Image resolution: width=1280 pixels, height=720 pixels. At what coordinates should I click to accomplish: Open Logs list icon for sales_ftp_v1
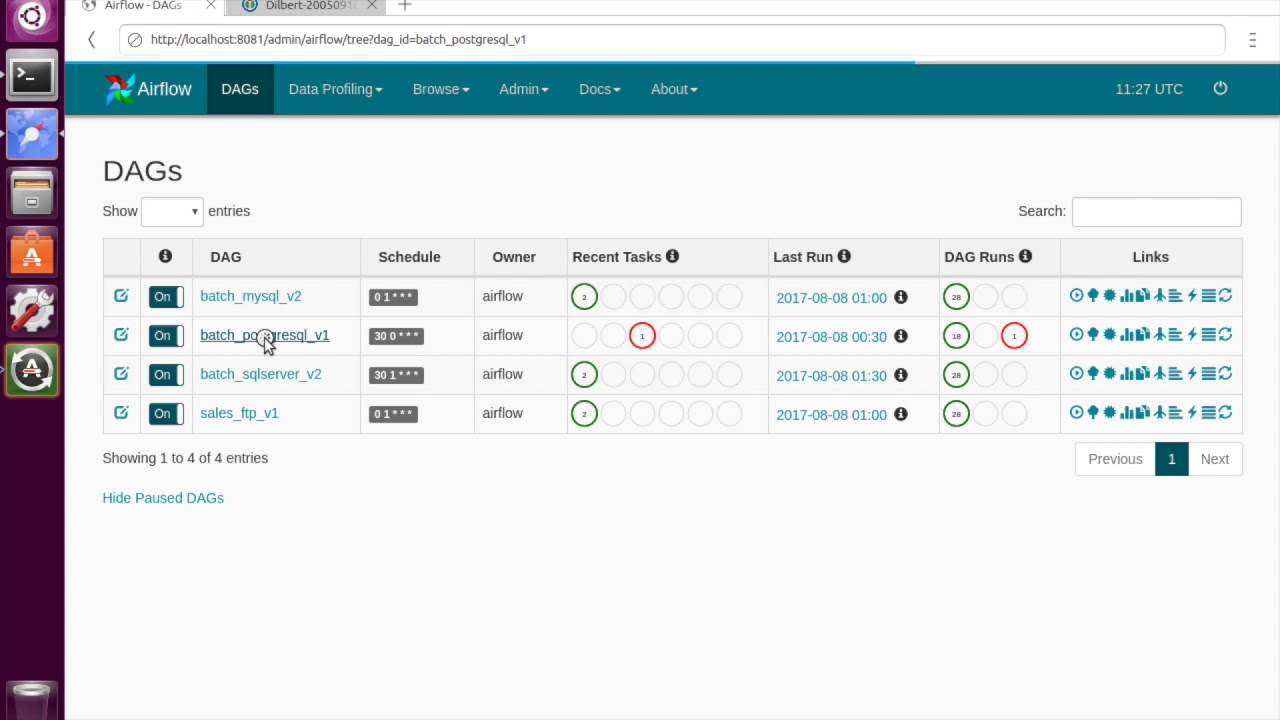1209,412
